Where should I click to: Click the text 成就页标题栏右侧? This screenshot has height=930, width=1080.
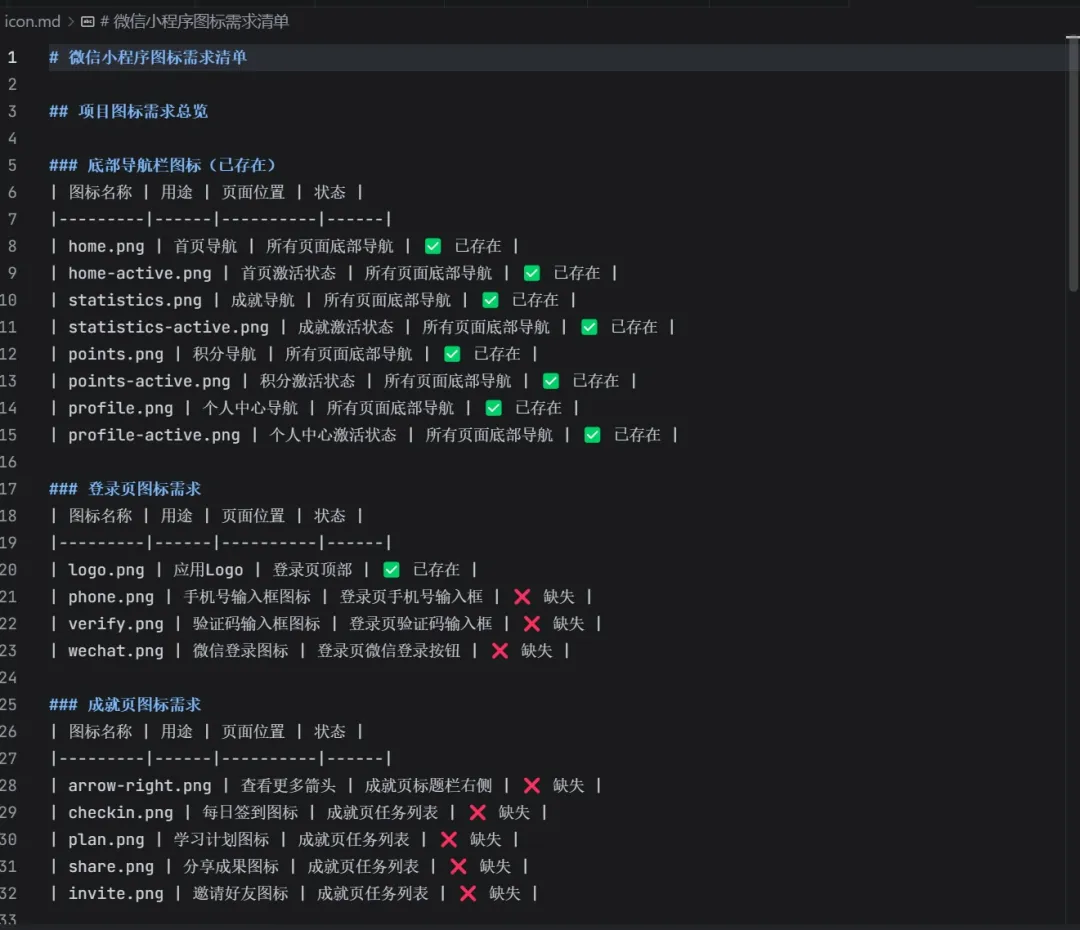point(428,785)
